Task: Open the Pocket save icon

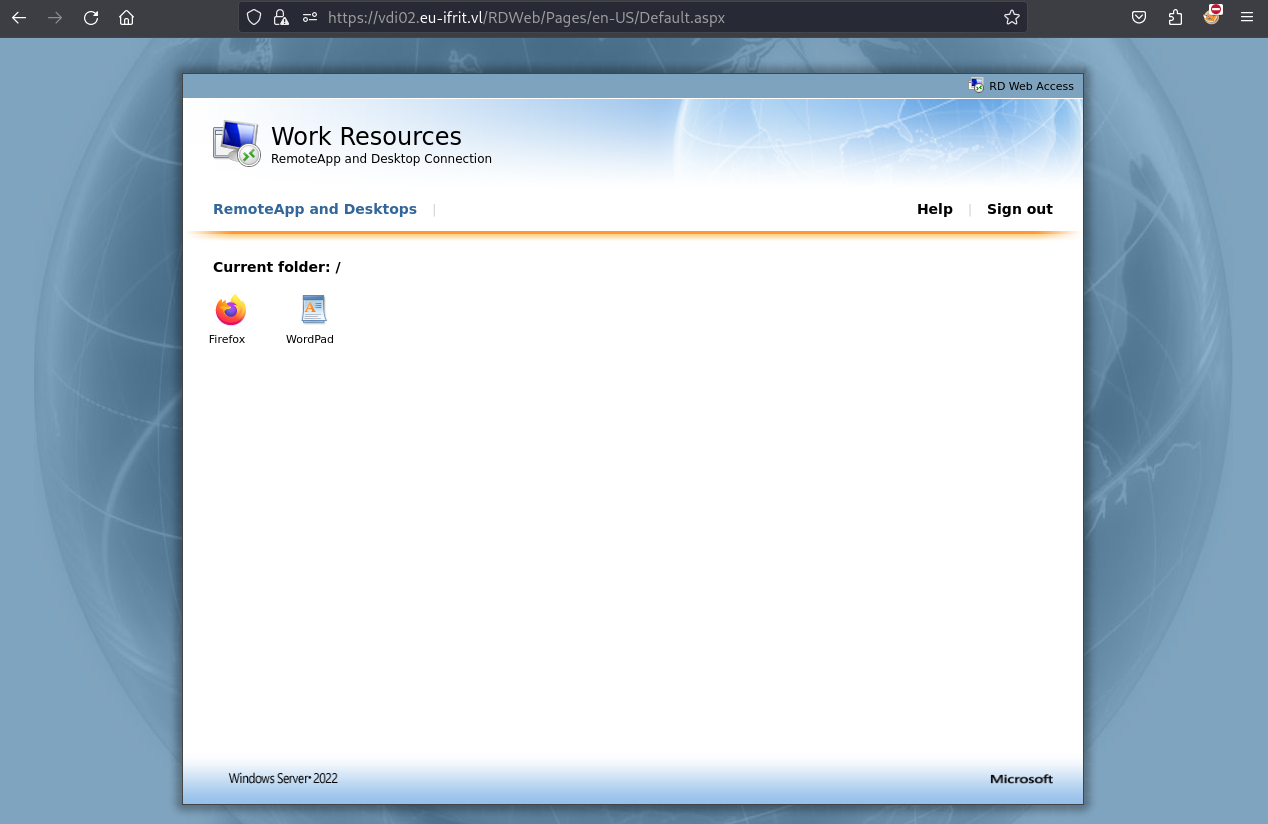Action: (1139, 17)
